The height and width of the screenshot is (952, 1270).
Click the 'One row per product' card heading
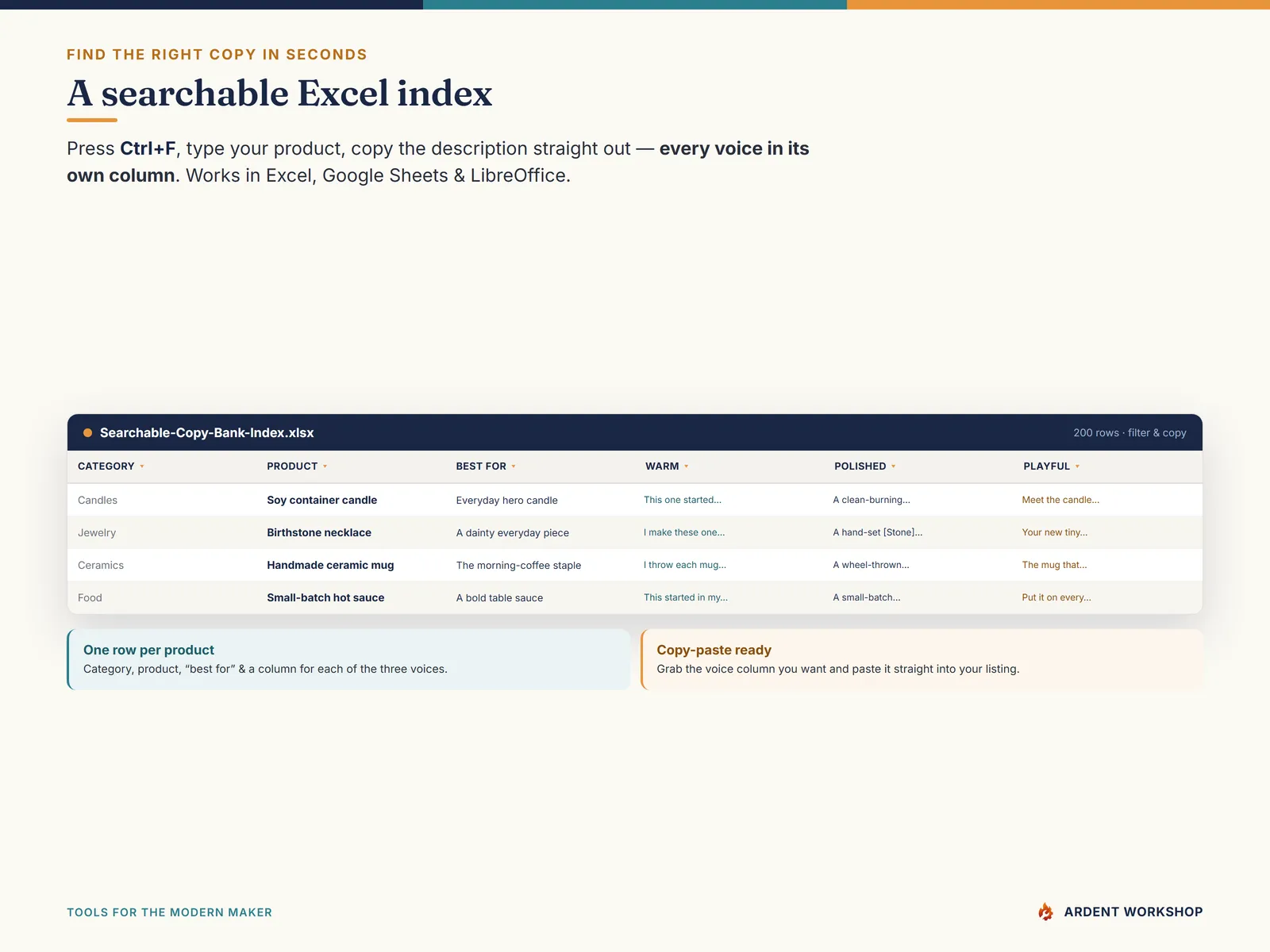[x=148, y=650]
